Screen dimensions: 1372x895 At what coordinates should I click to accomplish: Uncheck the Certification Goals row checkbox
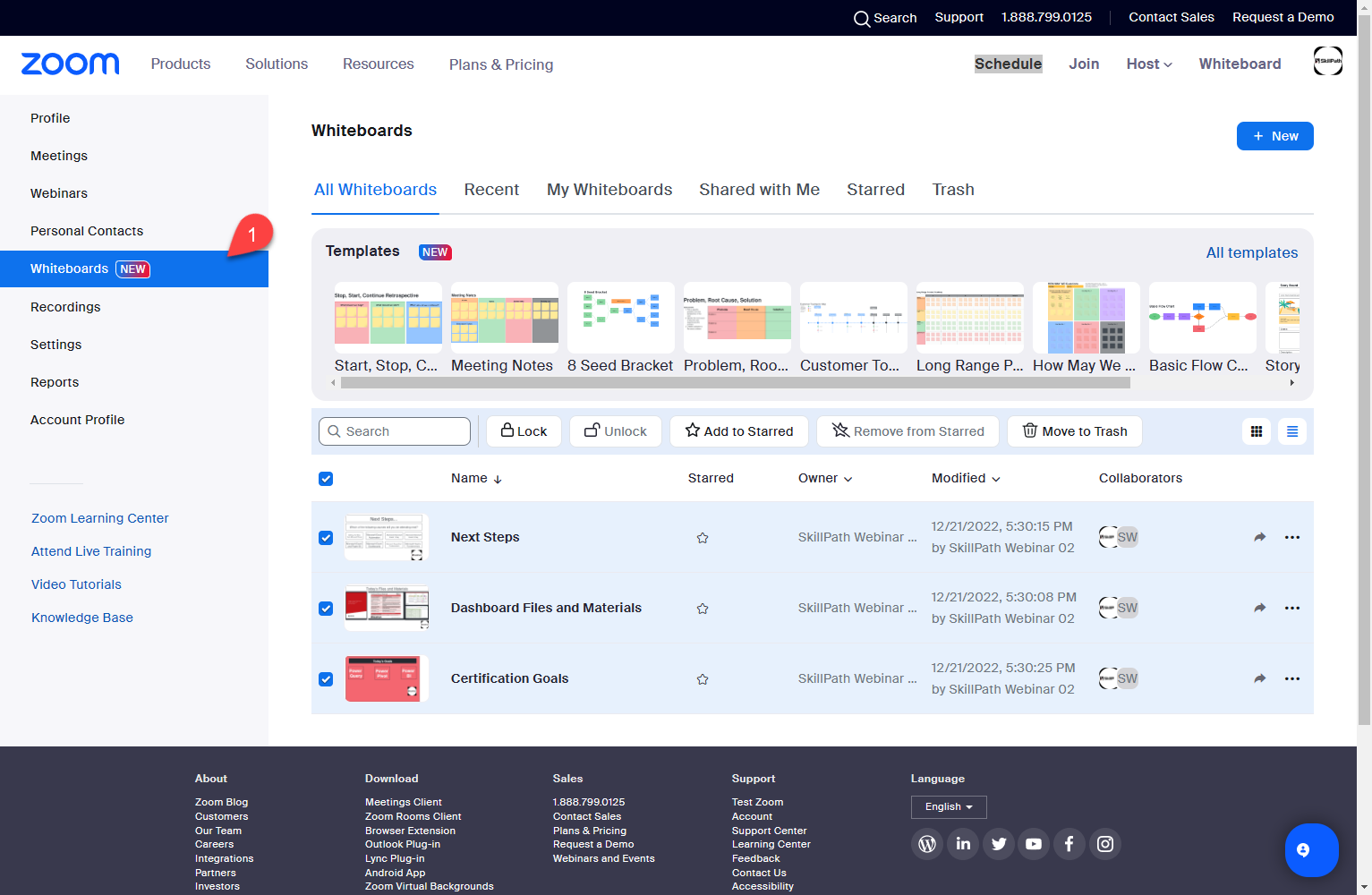coord(326,679)
